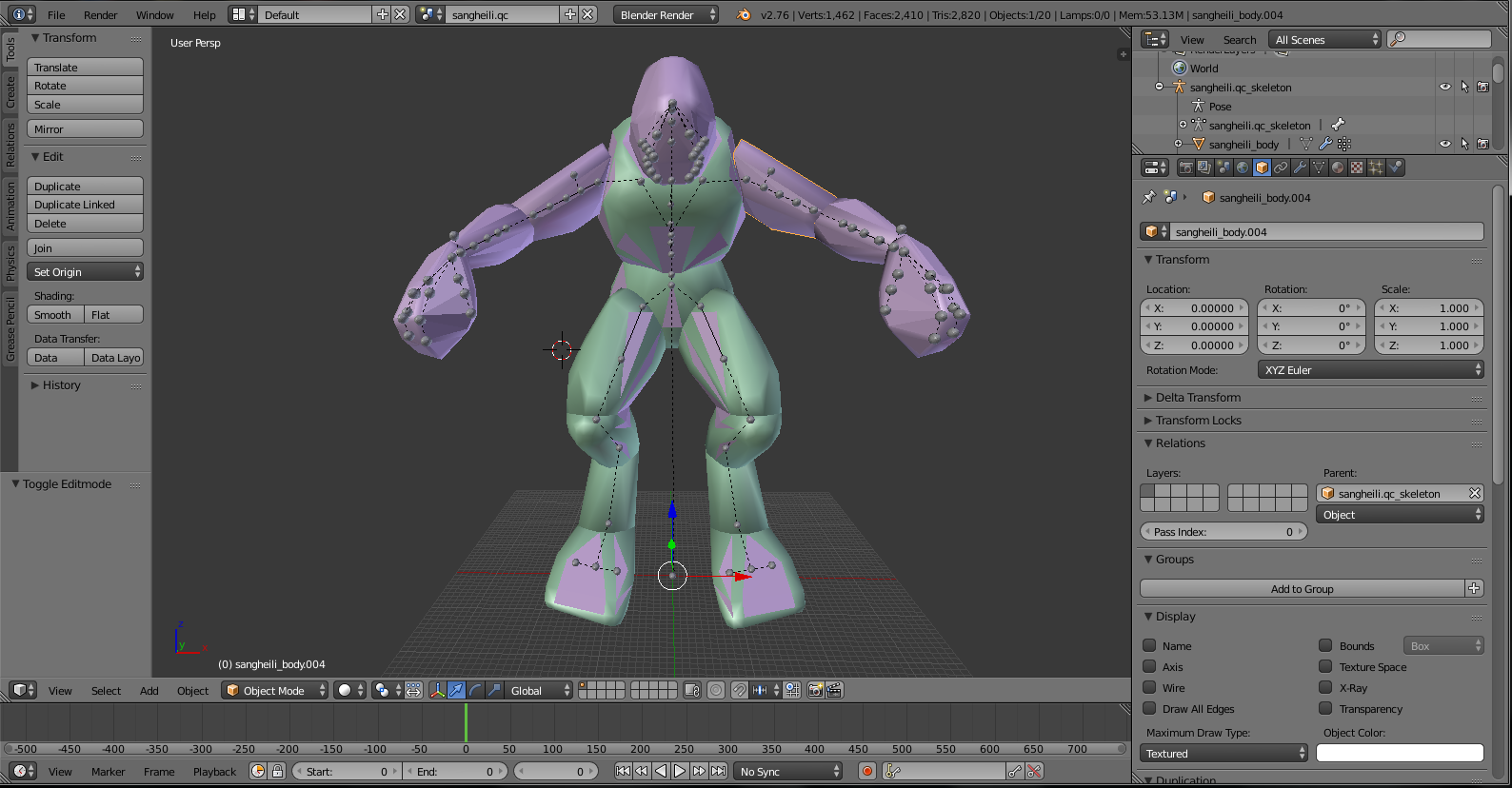
Task: Open the Modifiers properties tab (wrench)
Action: click(x=1300, y=167)
